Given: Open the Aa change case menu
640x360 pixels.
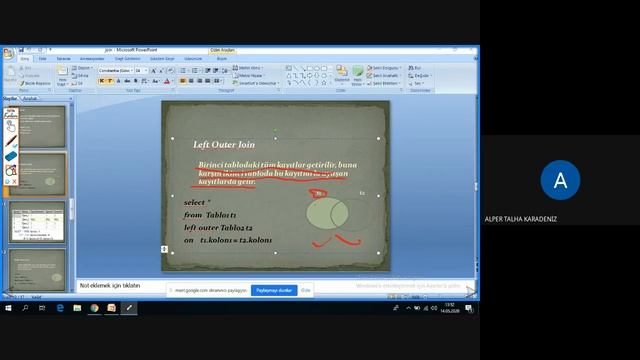Looking at the screenshot, I should pos(156,81).
